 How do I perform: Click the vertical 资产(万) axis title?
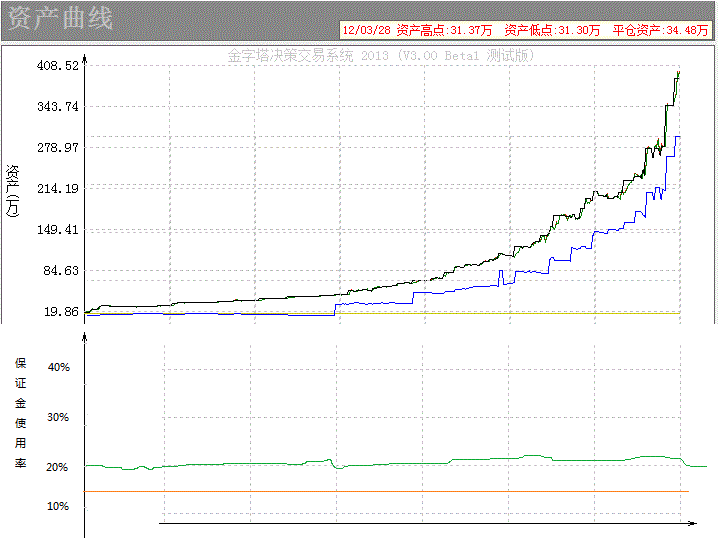[13, 190]
